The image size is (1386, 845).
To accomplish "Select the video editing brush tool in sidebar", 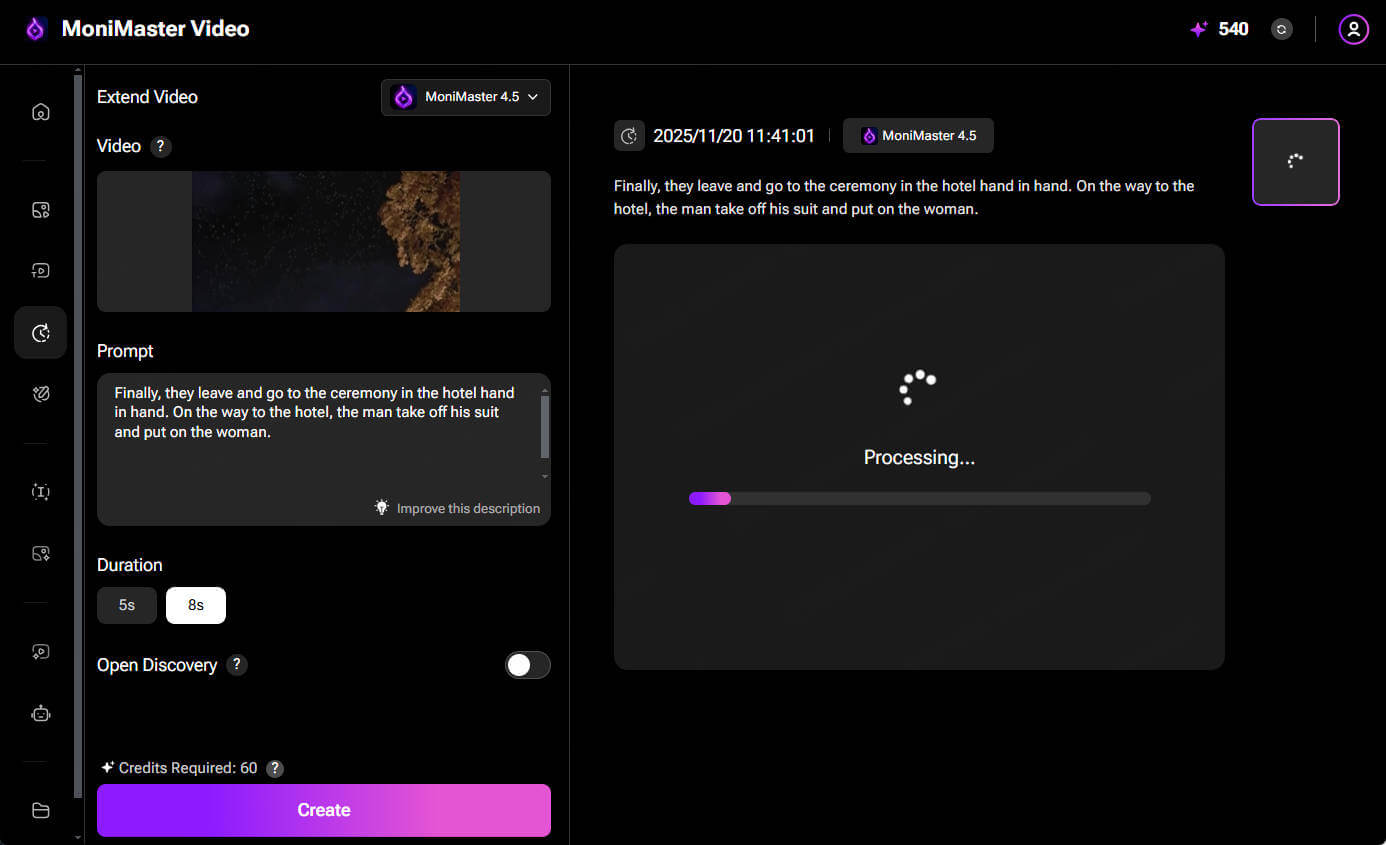I will [x=40, y=393].
